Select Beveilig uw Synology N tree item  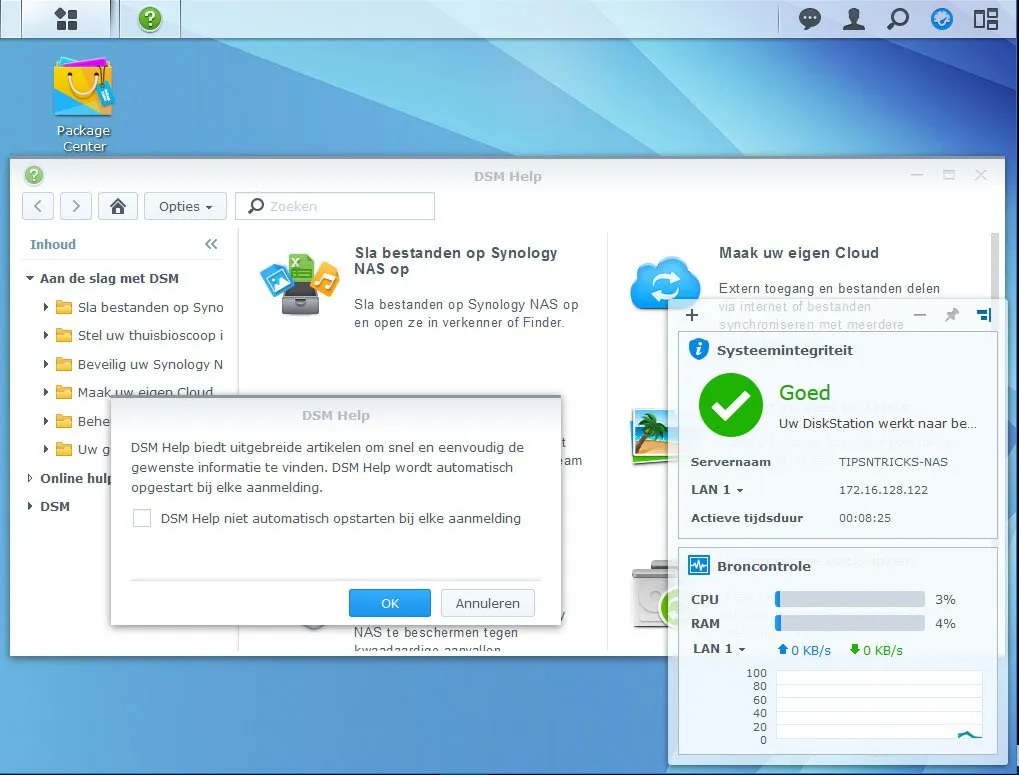coord(150,364)
